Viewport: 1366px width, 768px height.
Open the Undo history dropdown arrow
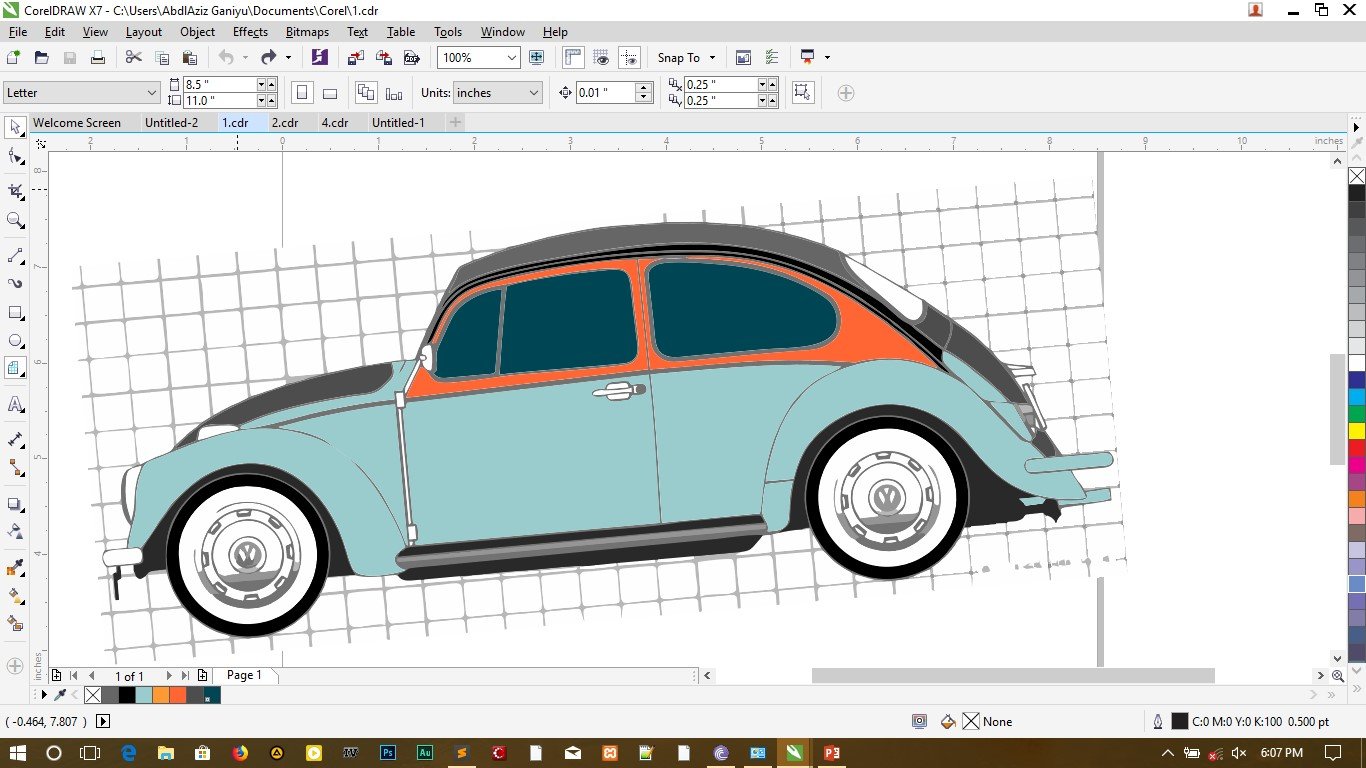[x=245, y=58]
